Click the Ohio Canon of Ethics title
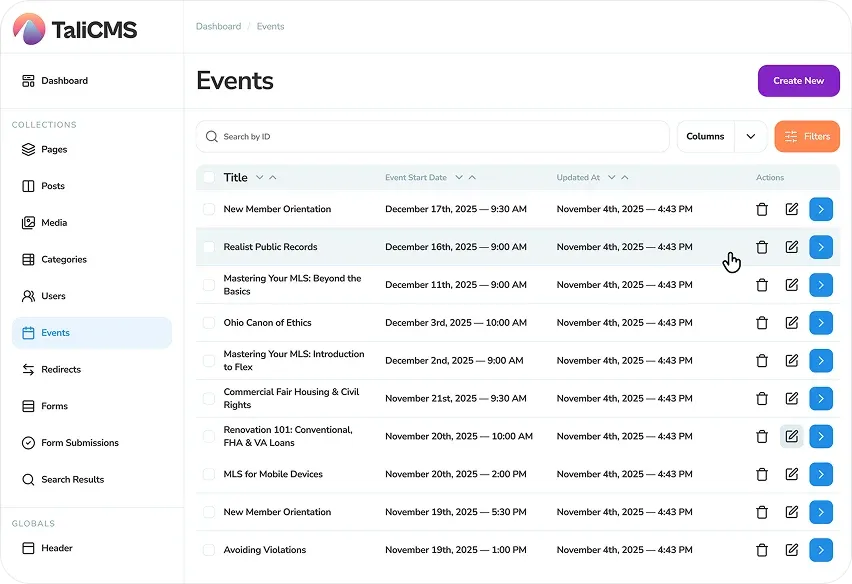The width and height of the screenshot is (852, 584). click(267, 323)
